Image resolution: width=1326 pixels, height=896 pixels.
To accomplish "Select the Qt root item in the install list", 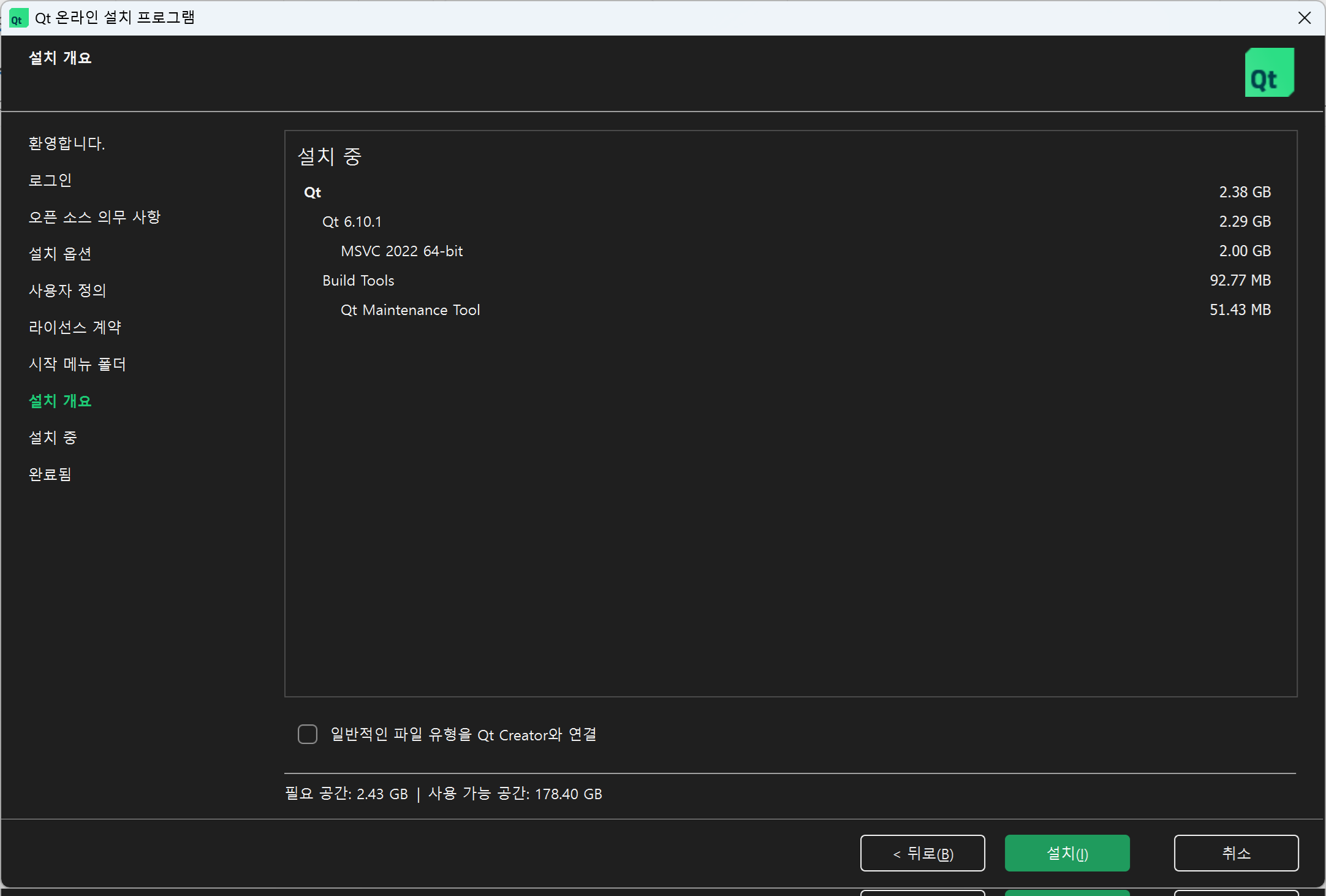I will click(312, 192).
